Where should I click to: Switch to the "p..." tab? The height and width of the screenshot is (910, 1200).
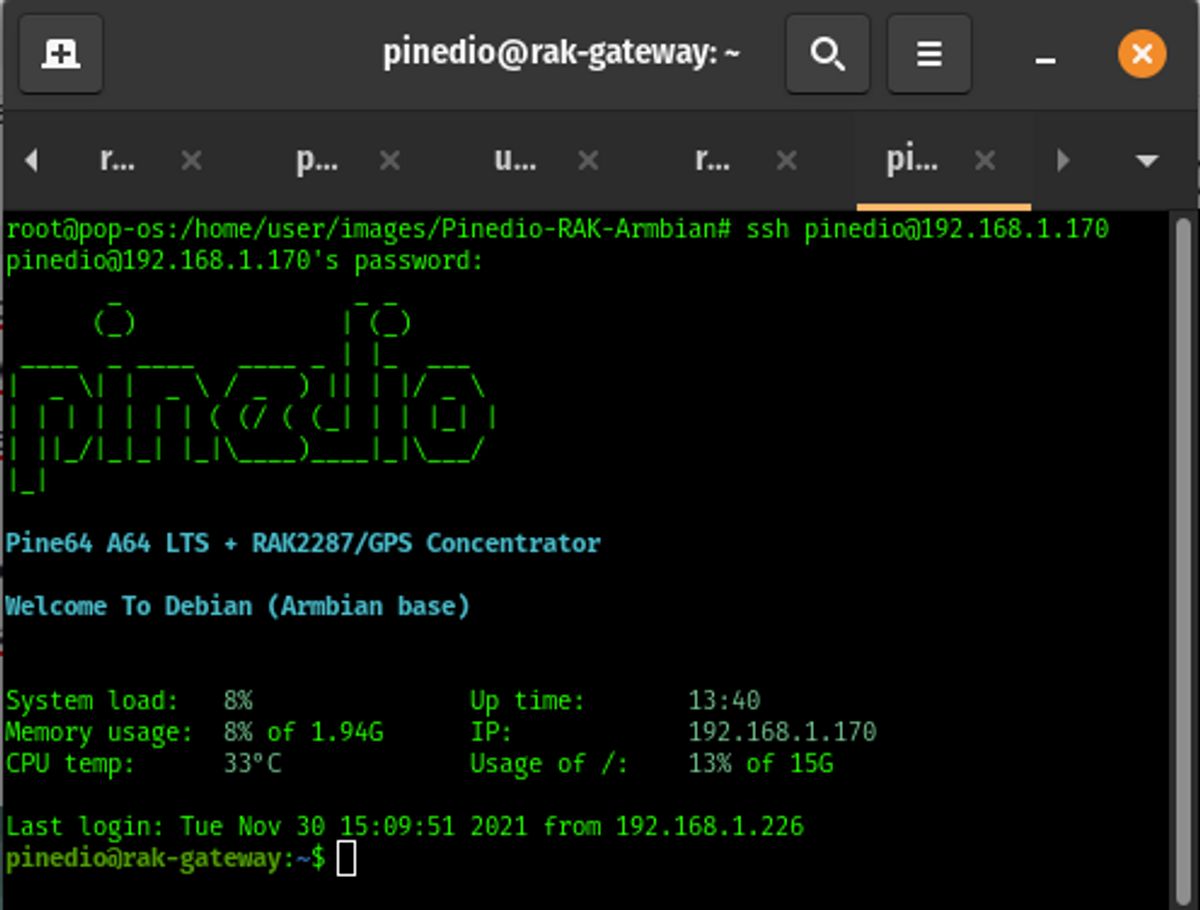pos(316,160)
